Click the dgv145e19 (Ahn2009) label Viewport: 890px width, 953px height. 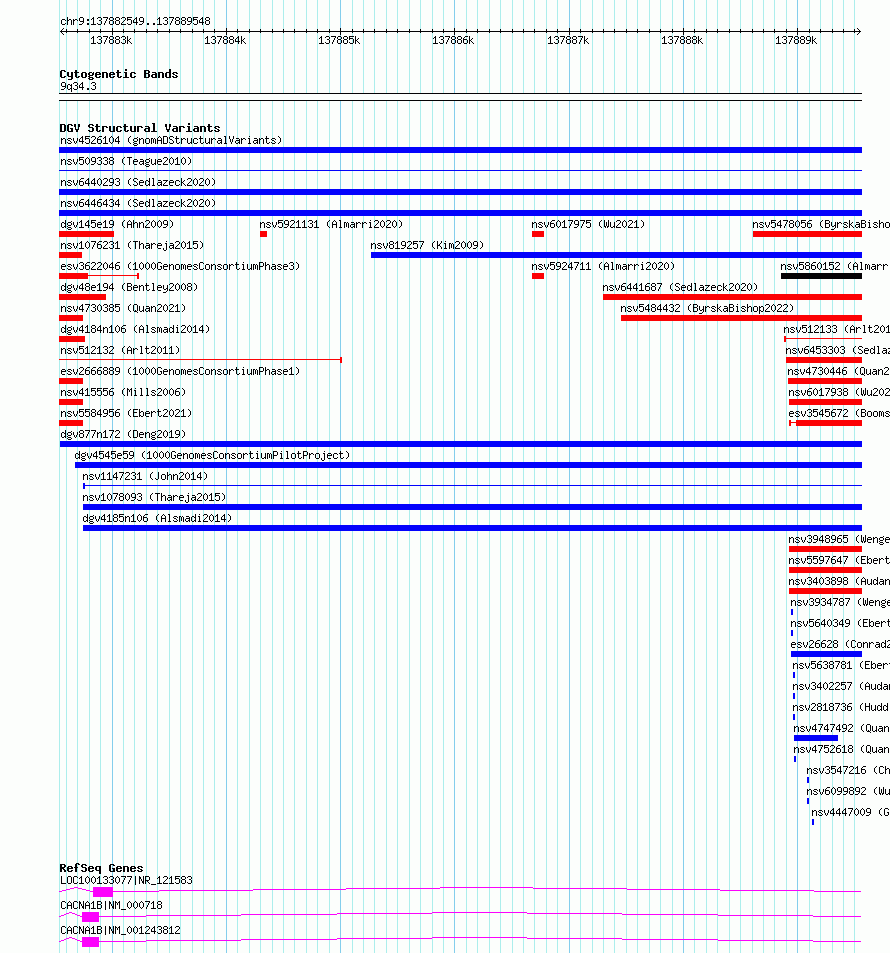(x=117, y=224)
